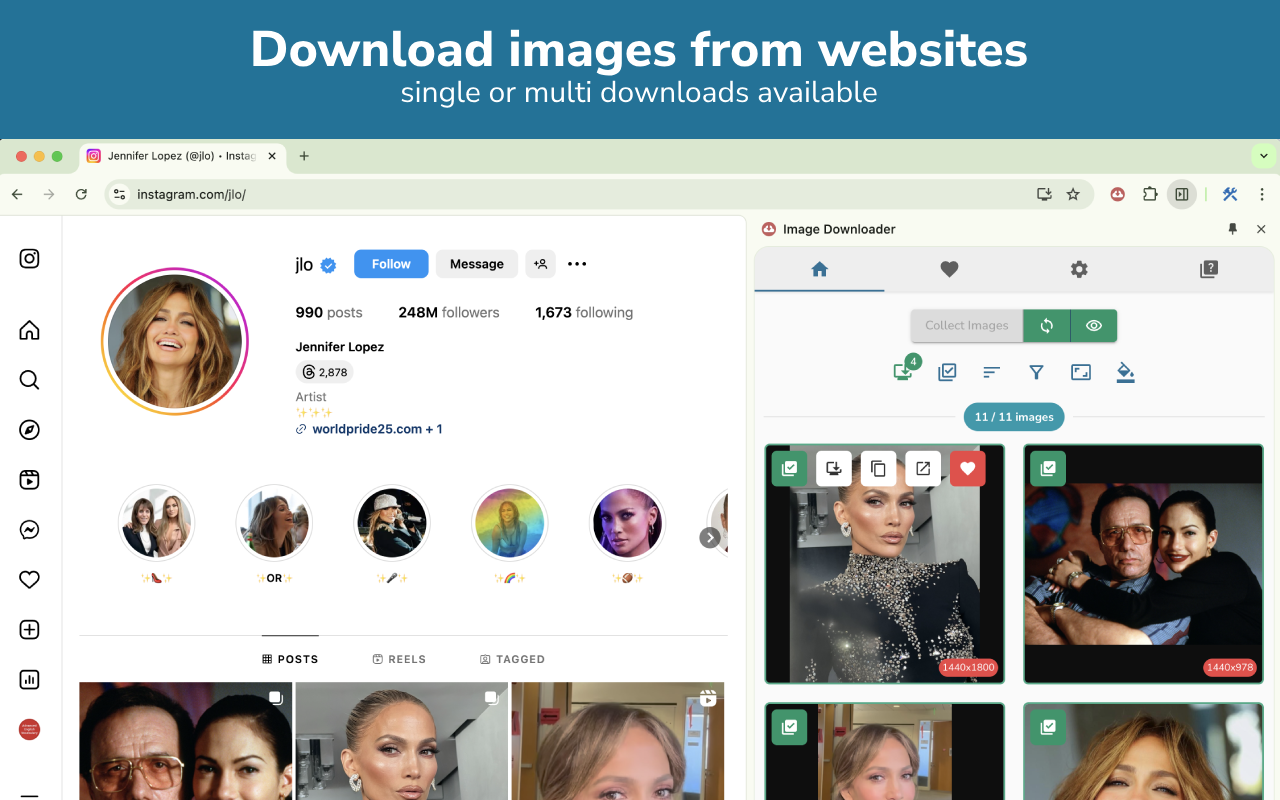Click the Follow button on jlo's profile

click(390, 263)
